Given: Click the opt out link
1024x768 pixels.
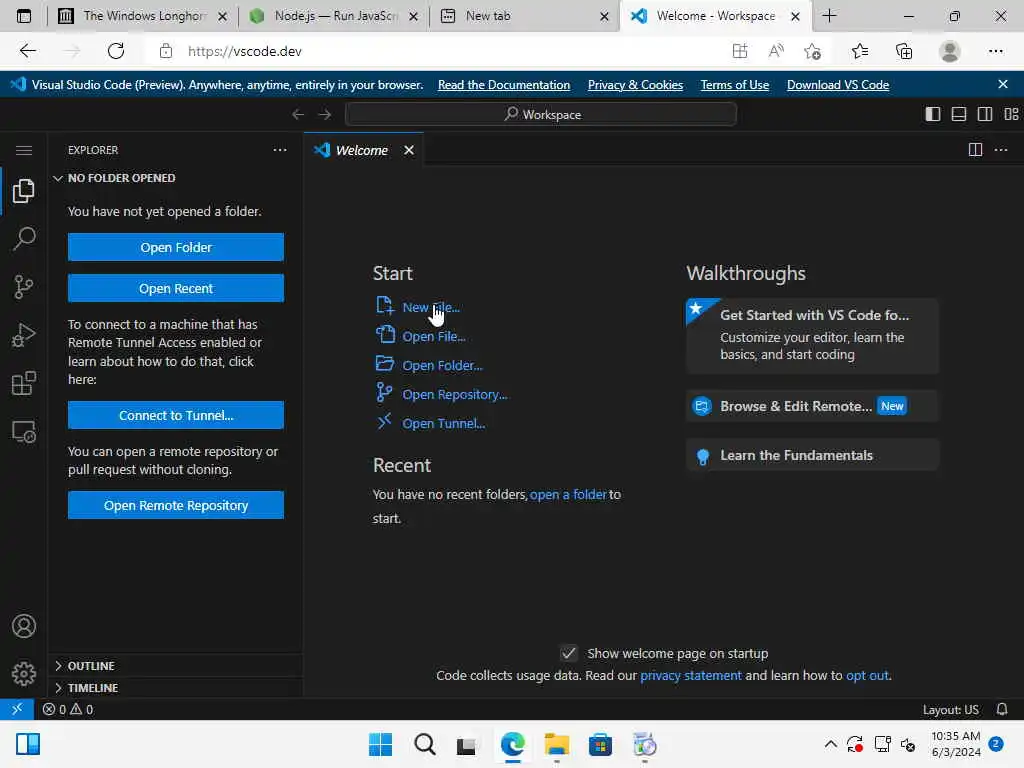Looking at the screenshot, I should point(867,675).
